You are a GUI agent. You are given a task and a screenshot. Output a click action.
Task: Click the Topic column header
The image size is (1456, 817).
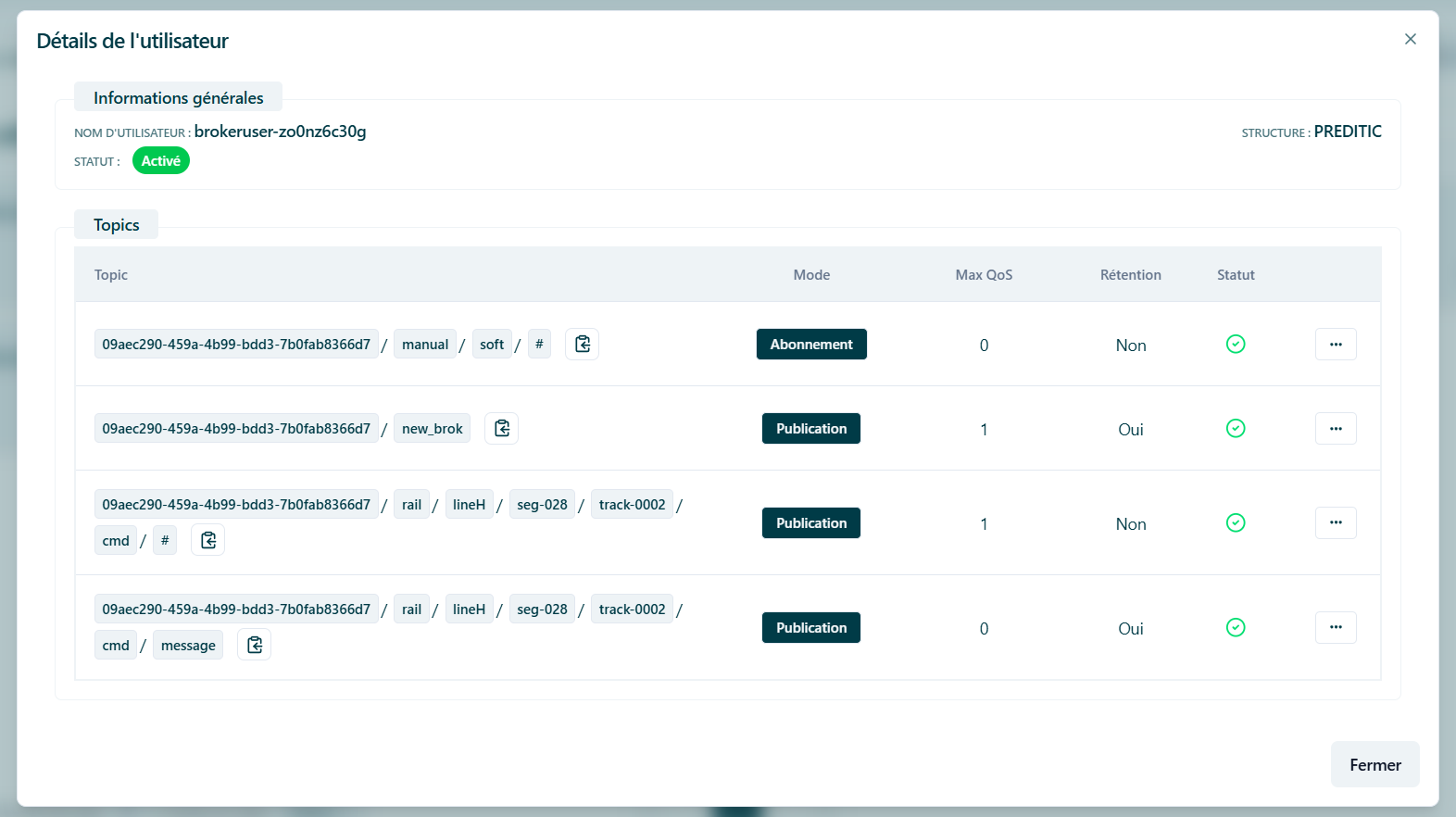click(x=111, y=275)
